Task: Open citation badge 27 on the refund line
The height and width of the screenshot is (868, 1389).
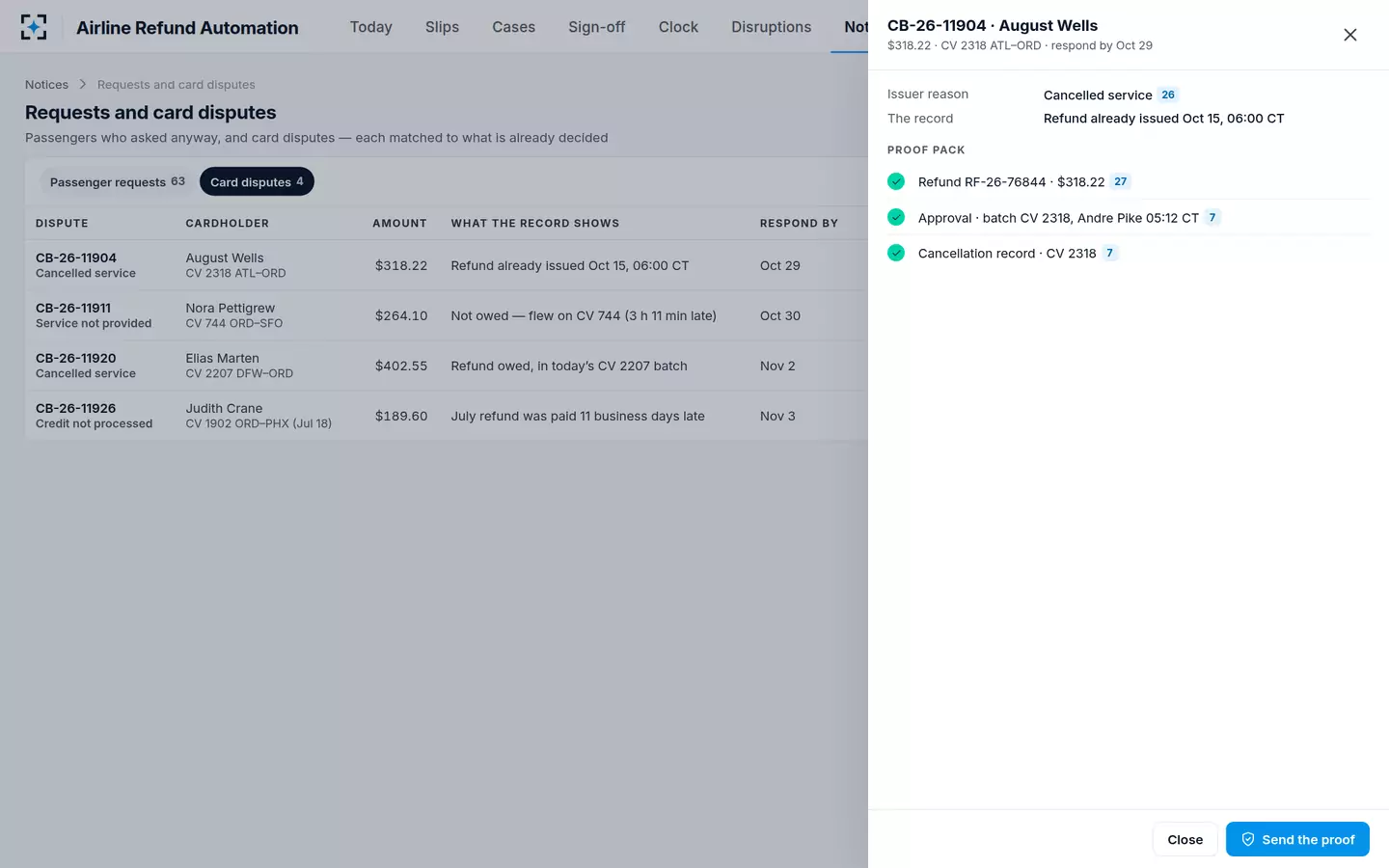Action: (1120, 181)
